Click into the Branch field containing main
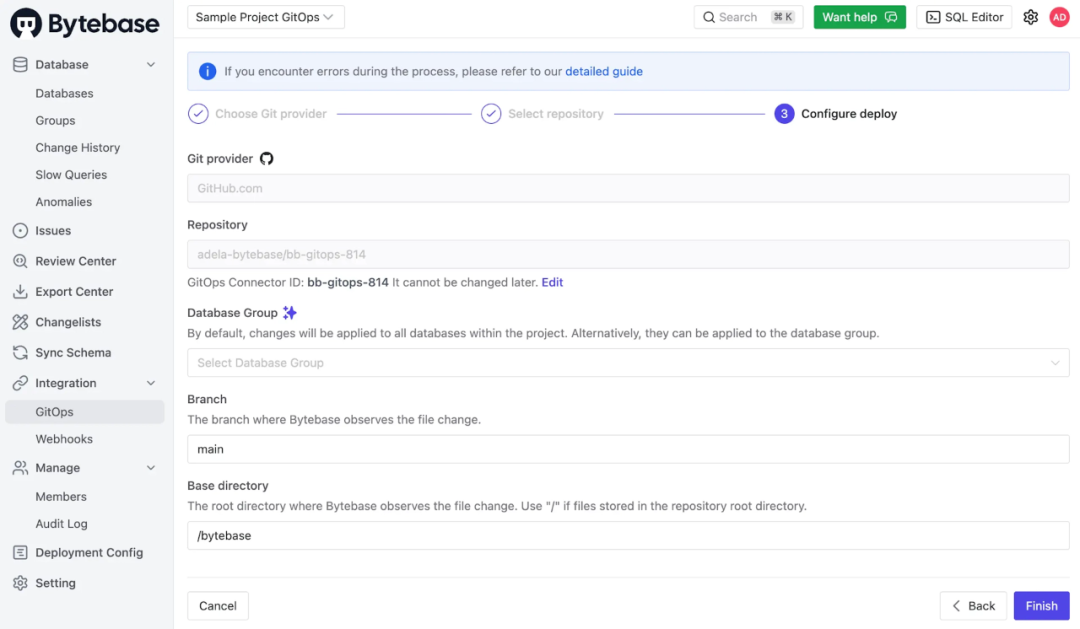Screen dimensions: 1080x629 click(628, 449)
